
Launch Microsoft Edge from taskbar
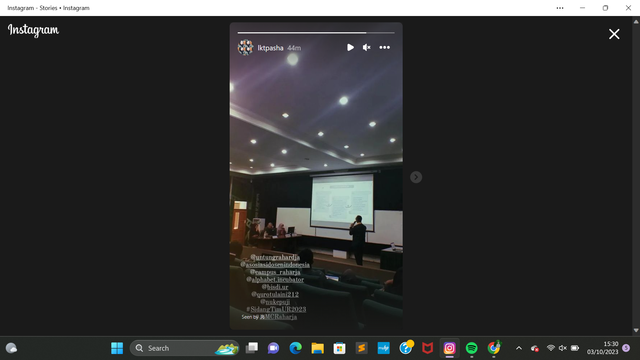295,348
